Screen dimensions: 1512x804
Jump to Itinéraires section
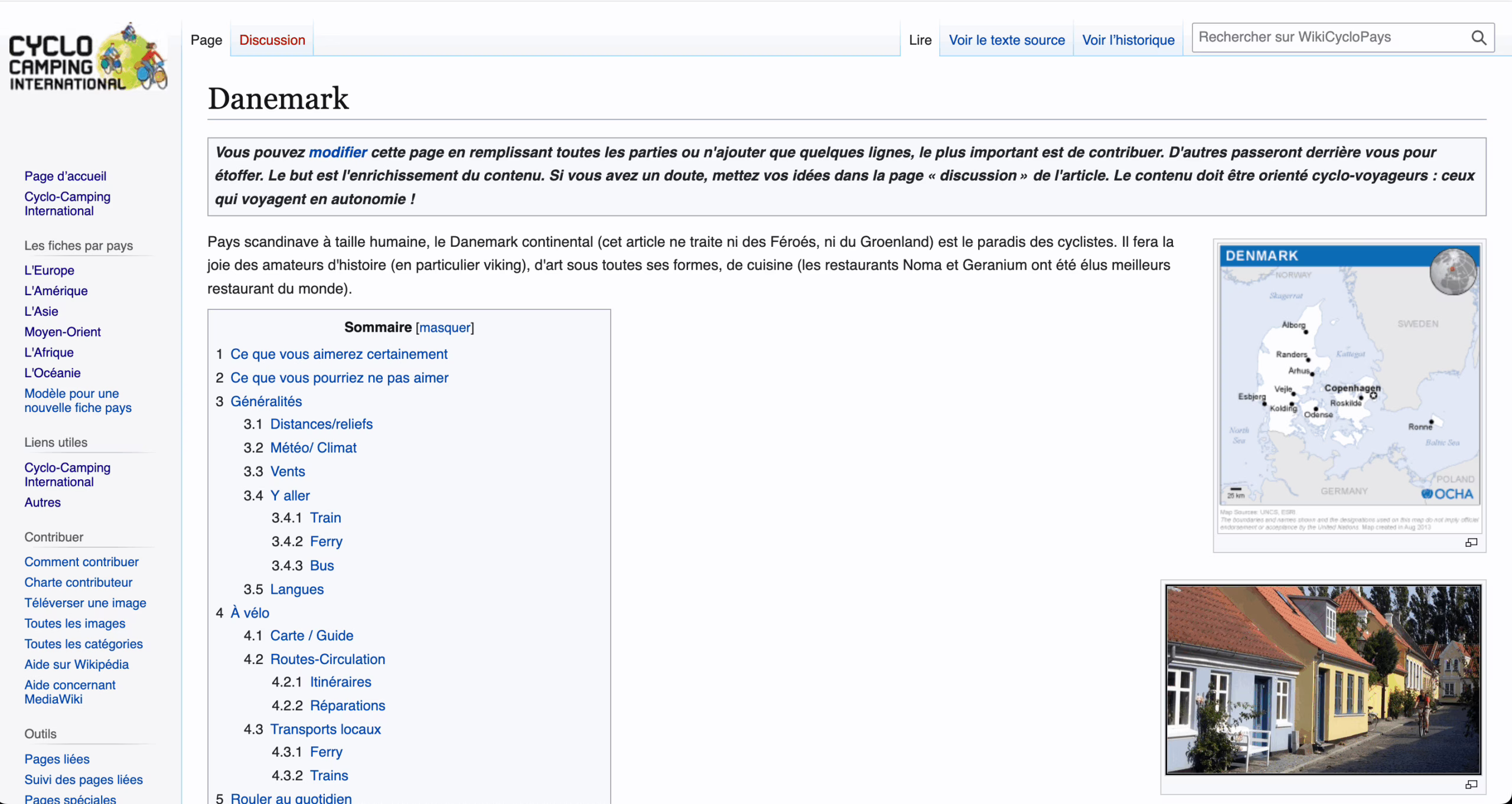pyautogui.click(x=341, y=682)
